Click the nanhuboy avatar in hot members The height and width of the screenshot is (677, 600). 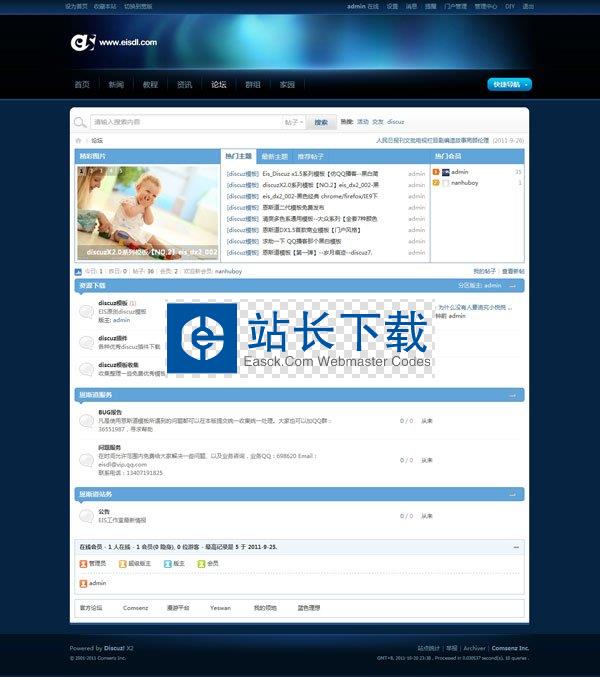click(446, 183)
